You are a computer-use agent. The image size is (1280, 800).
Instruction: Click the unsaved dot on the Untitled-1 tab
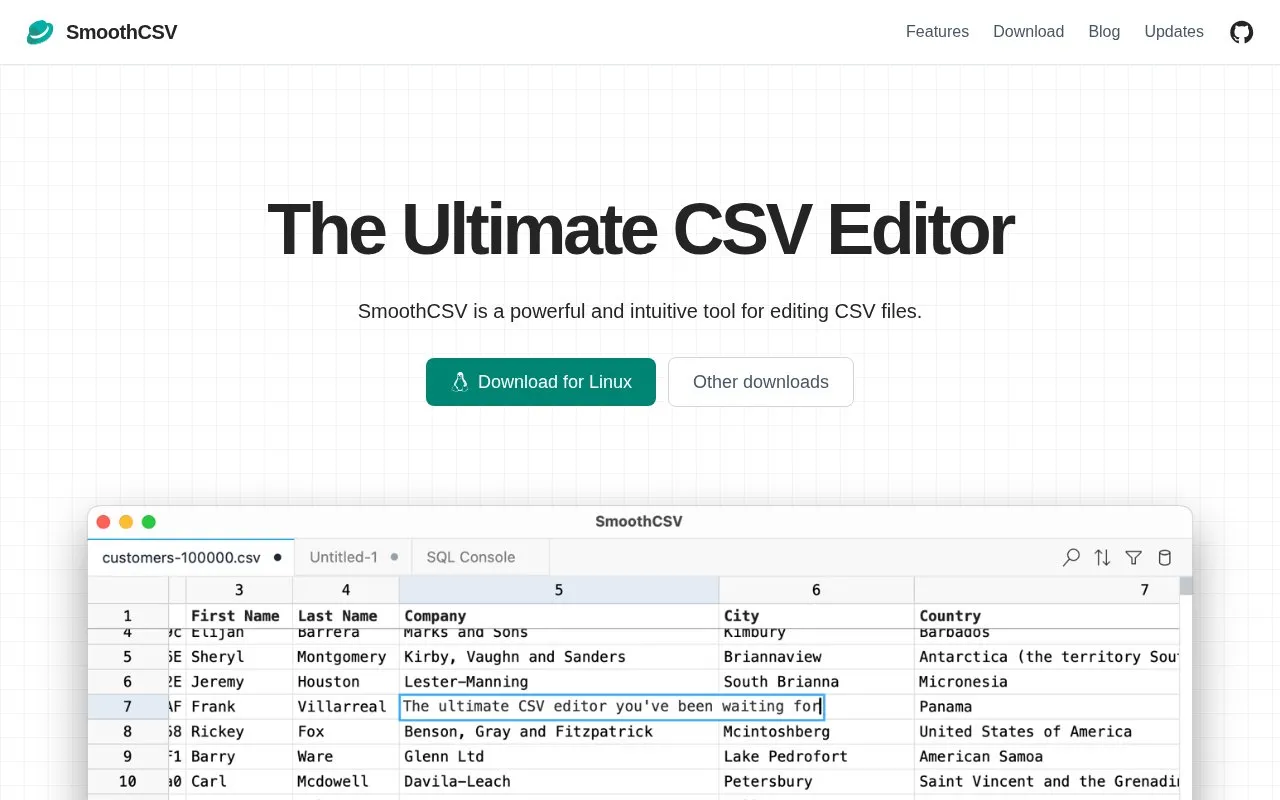[394, 557]
